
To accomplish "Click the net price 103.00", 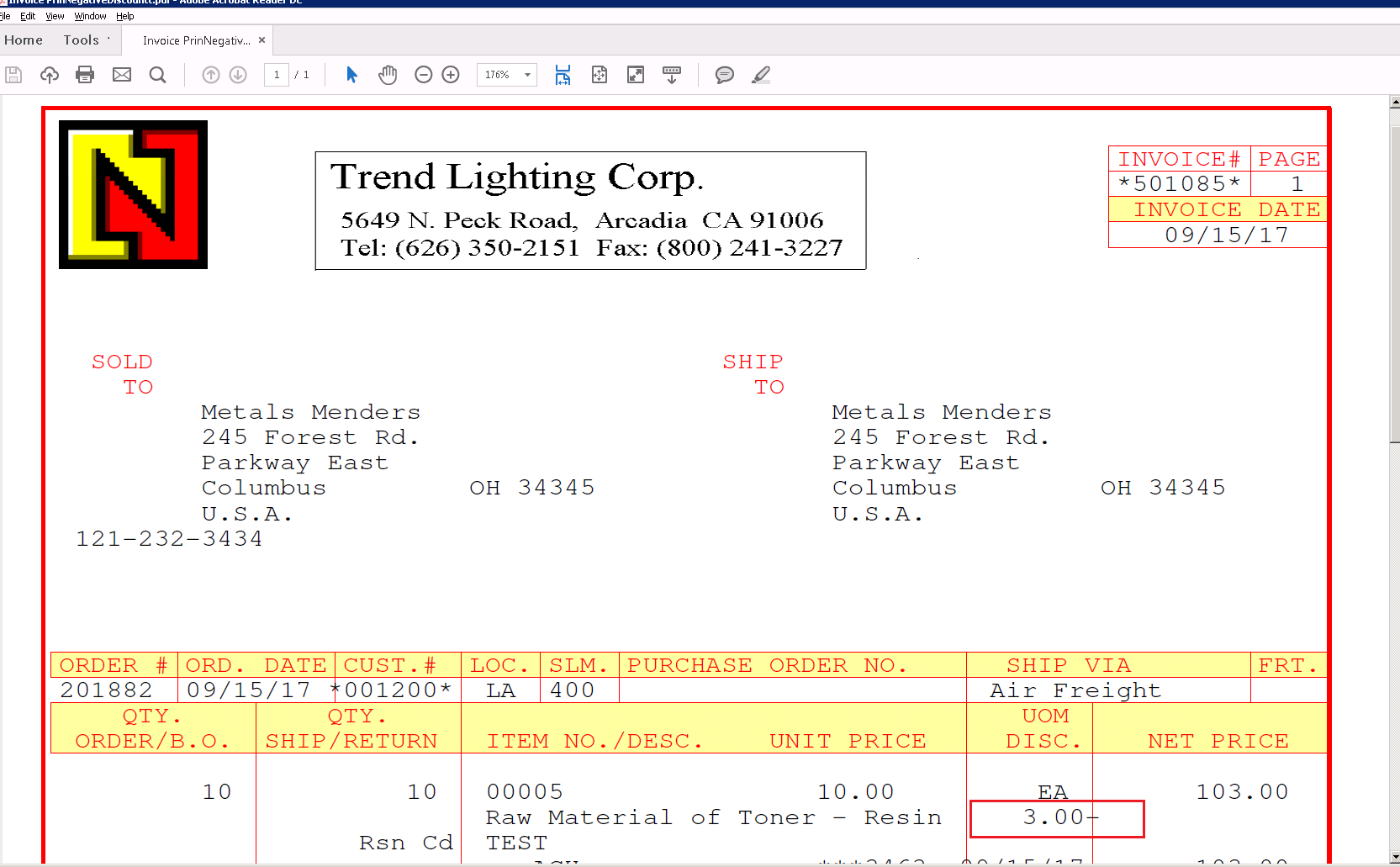I will coord(1242,791).
